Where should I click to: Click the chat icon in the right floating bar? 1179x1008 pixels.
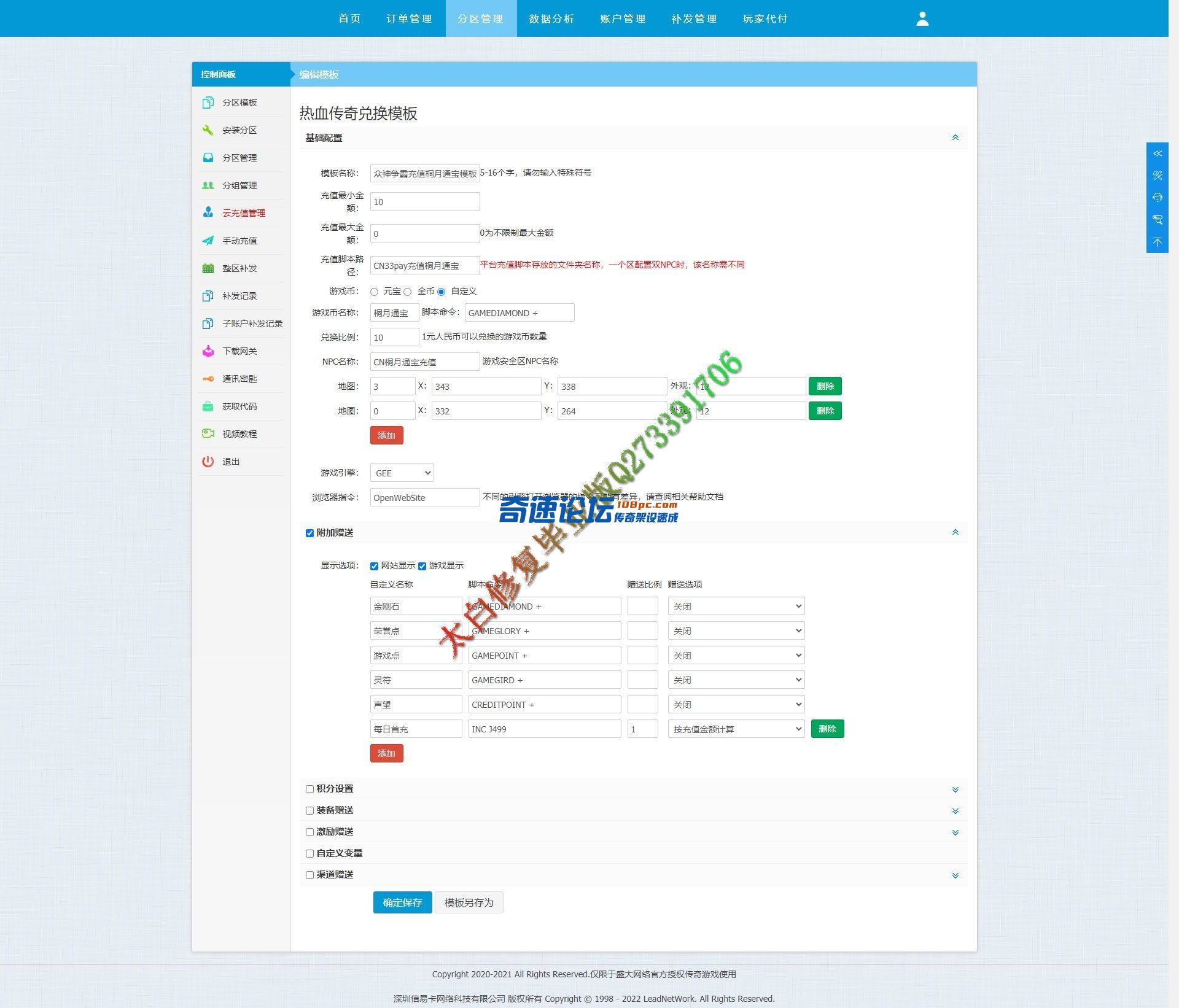(x=1158, y=220)
